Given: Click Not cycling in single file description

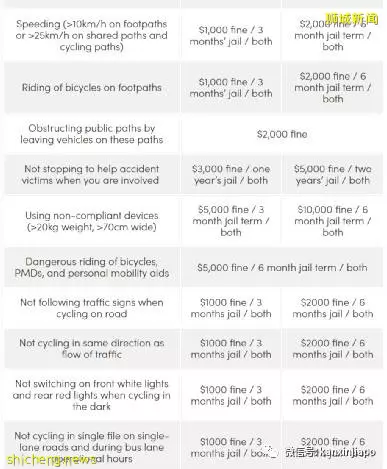Looking at the screenshot, I should [x=92, y=445].
